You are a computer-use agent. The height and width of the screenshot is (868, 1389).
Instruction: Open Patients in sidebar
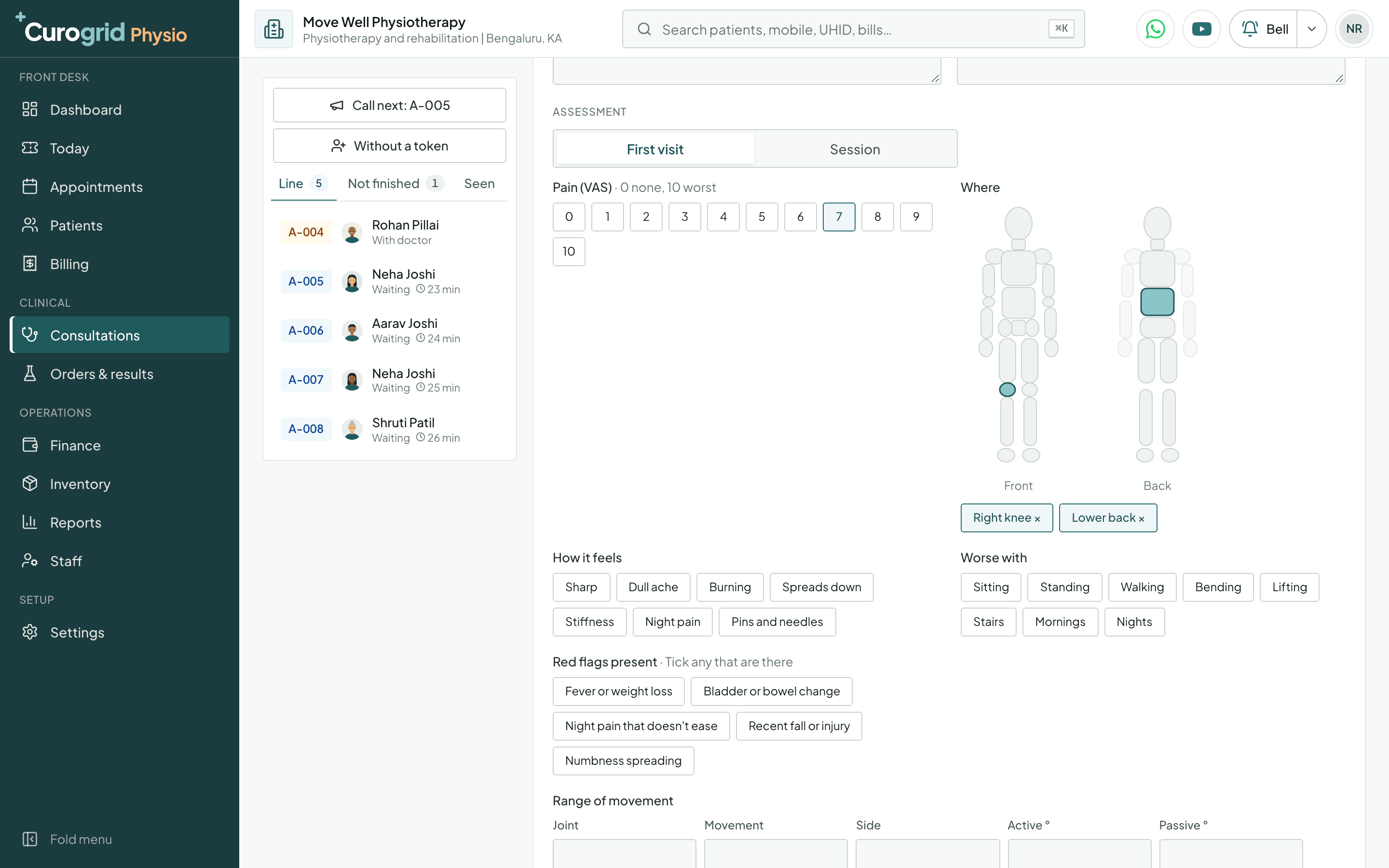click(x=120, y=225)
